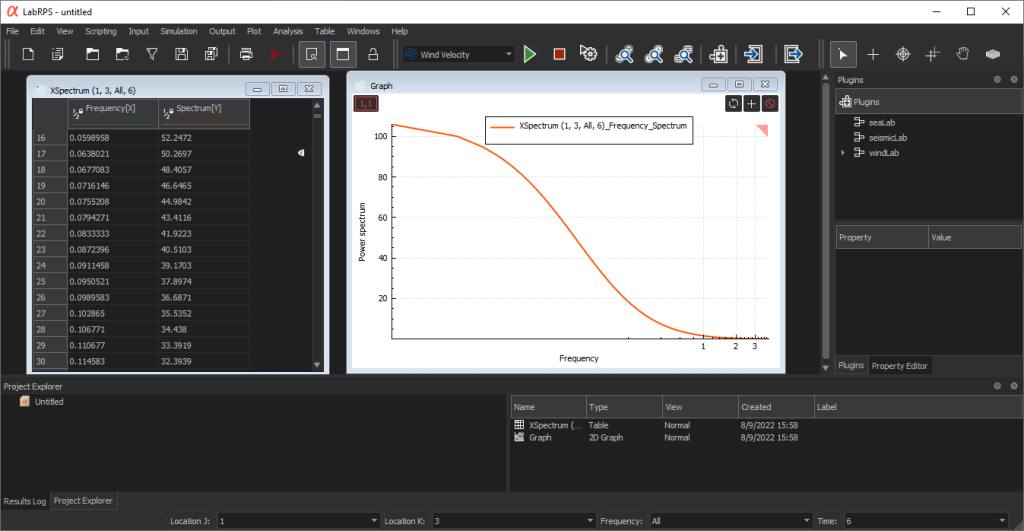Open the Wind Velocity dropdown
Image resolution: width=1024 pixels, height=531 pixels.
click(x=461, y=54)
